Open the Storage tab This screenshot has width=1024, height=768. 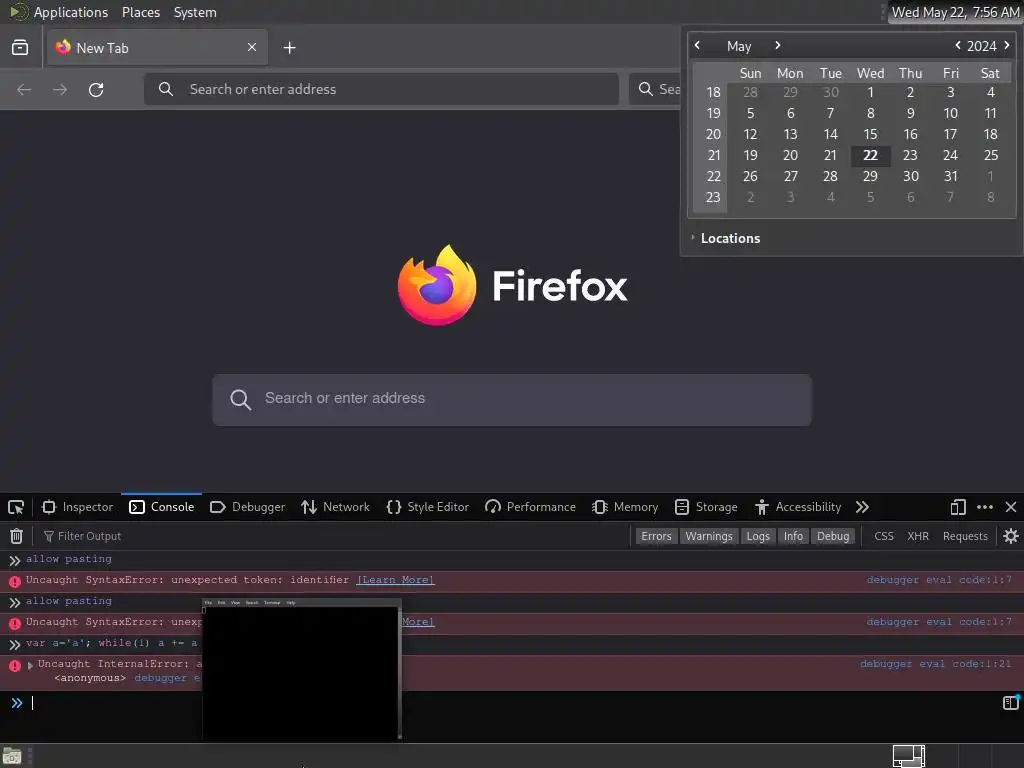pos(706,507)
